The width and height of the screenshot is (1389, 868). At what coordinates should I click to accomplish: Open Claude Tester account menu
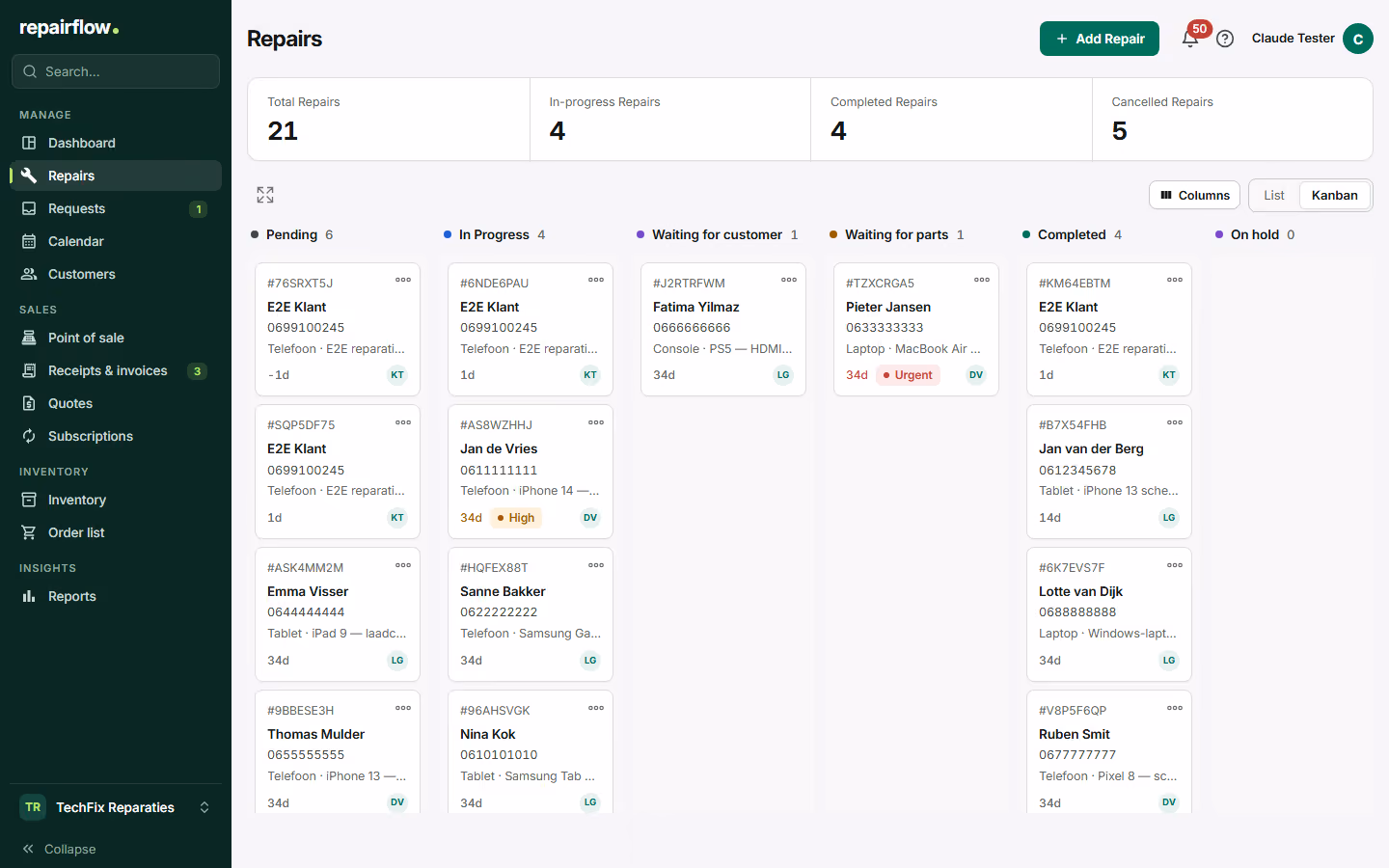click(x=1312, y=39)
